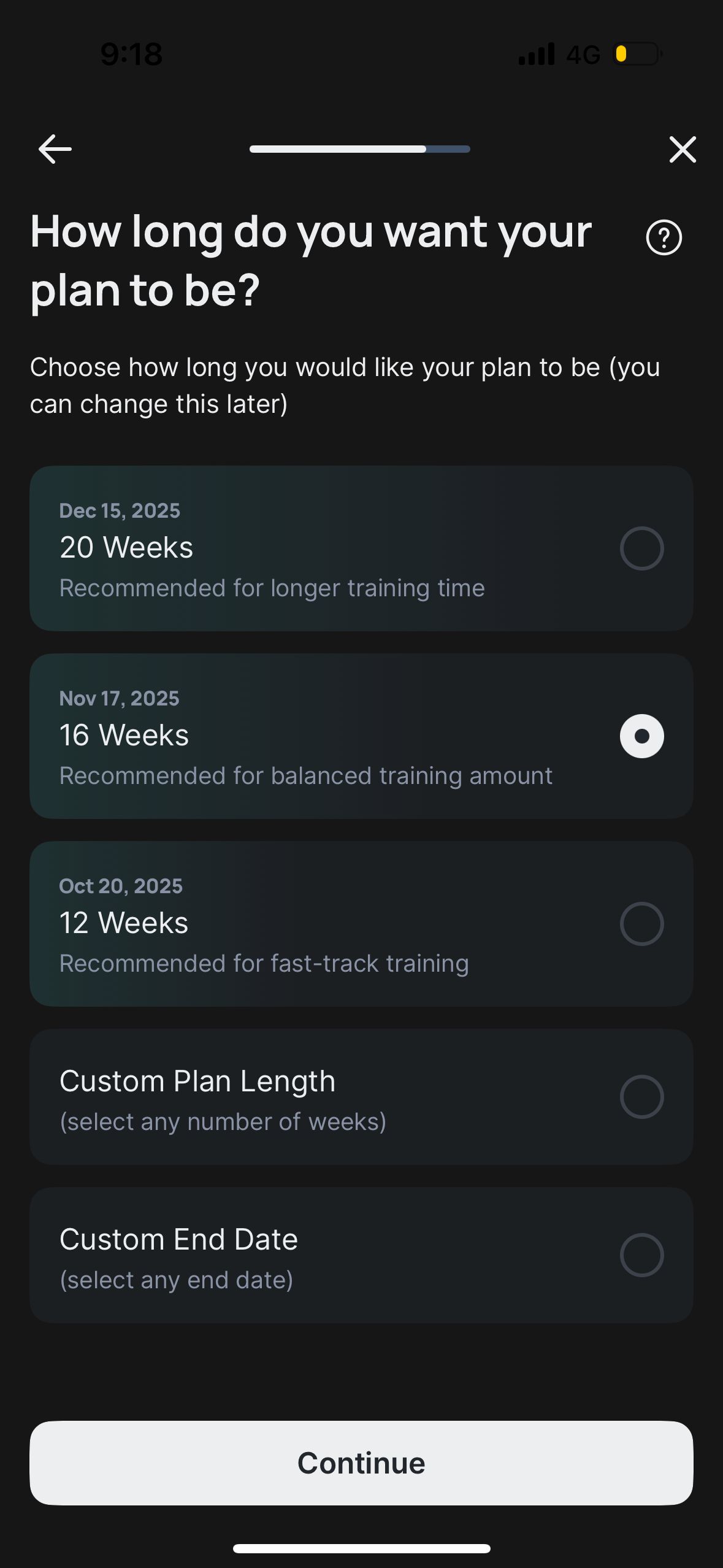
Task: Tap the Dec 15, 2025 date label
Action: [x=120, y=510]
